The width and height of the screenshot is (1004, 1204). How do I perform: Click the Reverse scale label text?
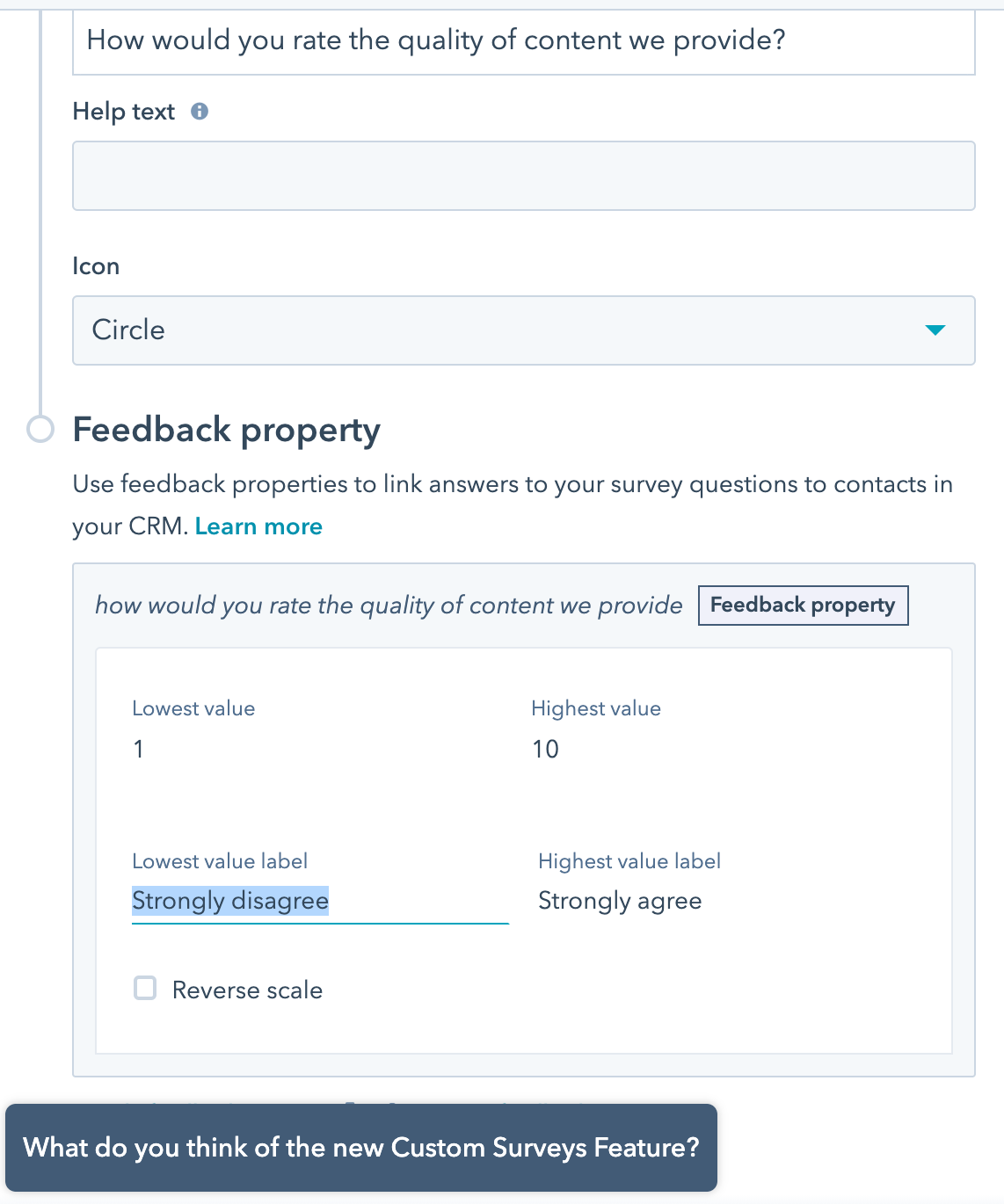click(247, 990)
